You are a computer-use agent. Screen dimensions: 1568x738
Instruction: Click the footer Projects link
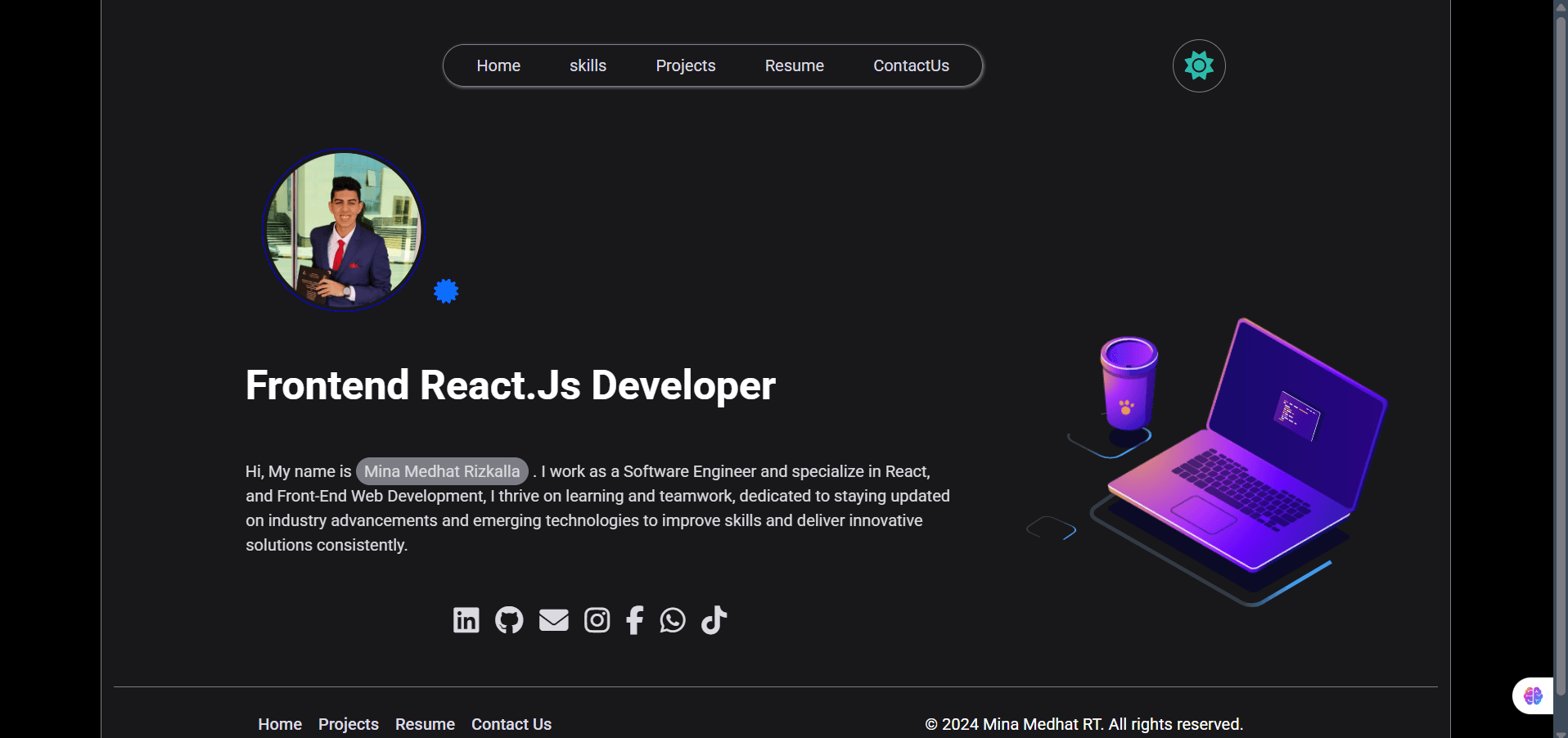[x=349, y=724]
